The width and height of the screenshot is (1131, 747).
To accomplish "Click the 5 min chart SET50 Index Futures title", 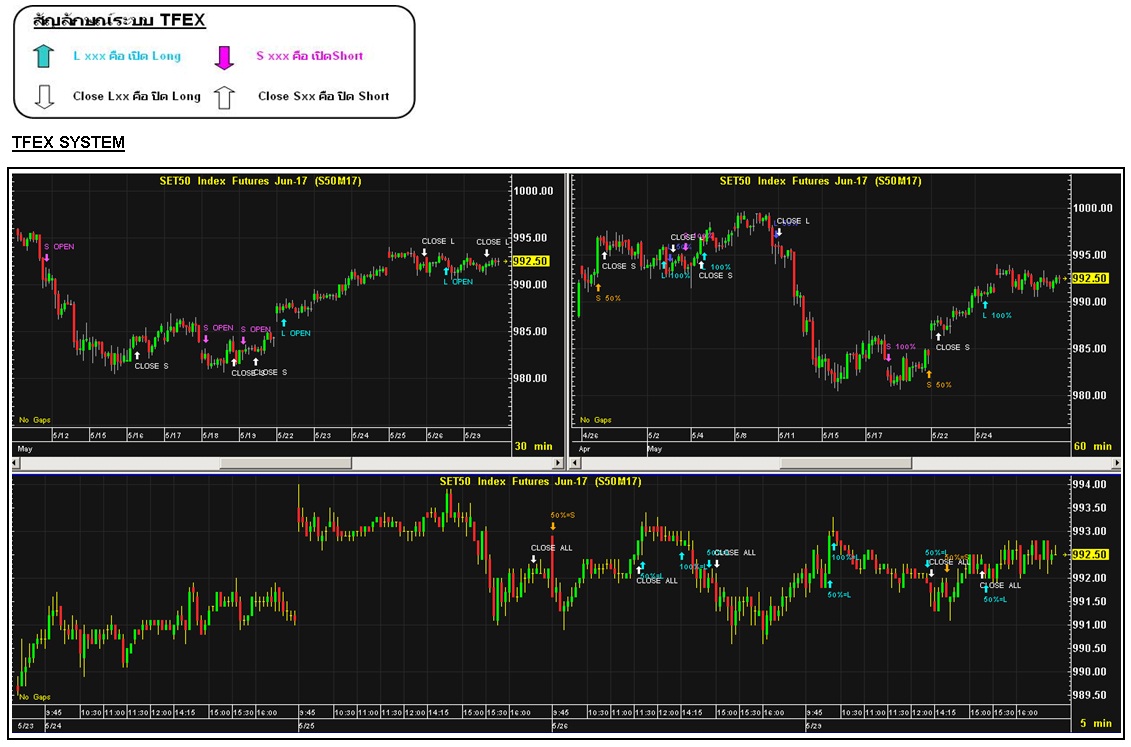I will click(x=540, y=481).
